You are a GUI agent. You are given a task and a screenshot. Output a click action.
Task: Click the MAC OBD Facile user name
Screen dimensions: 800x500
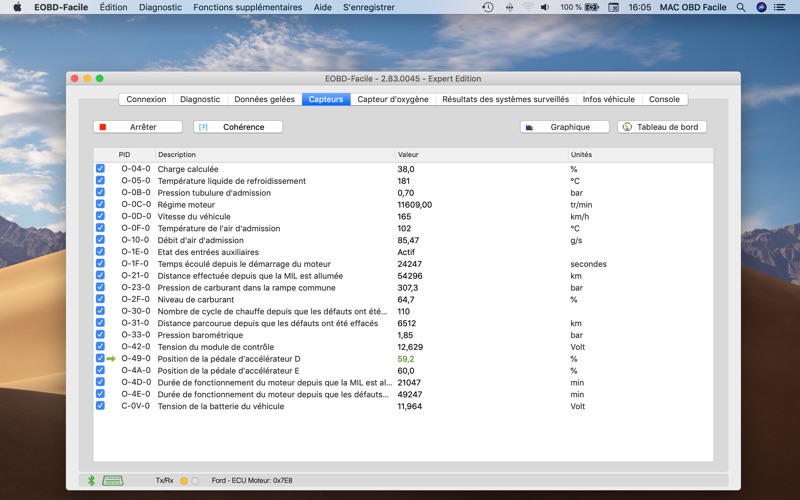pyautogui.click(x=693, y=7)
